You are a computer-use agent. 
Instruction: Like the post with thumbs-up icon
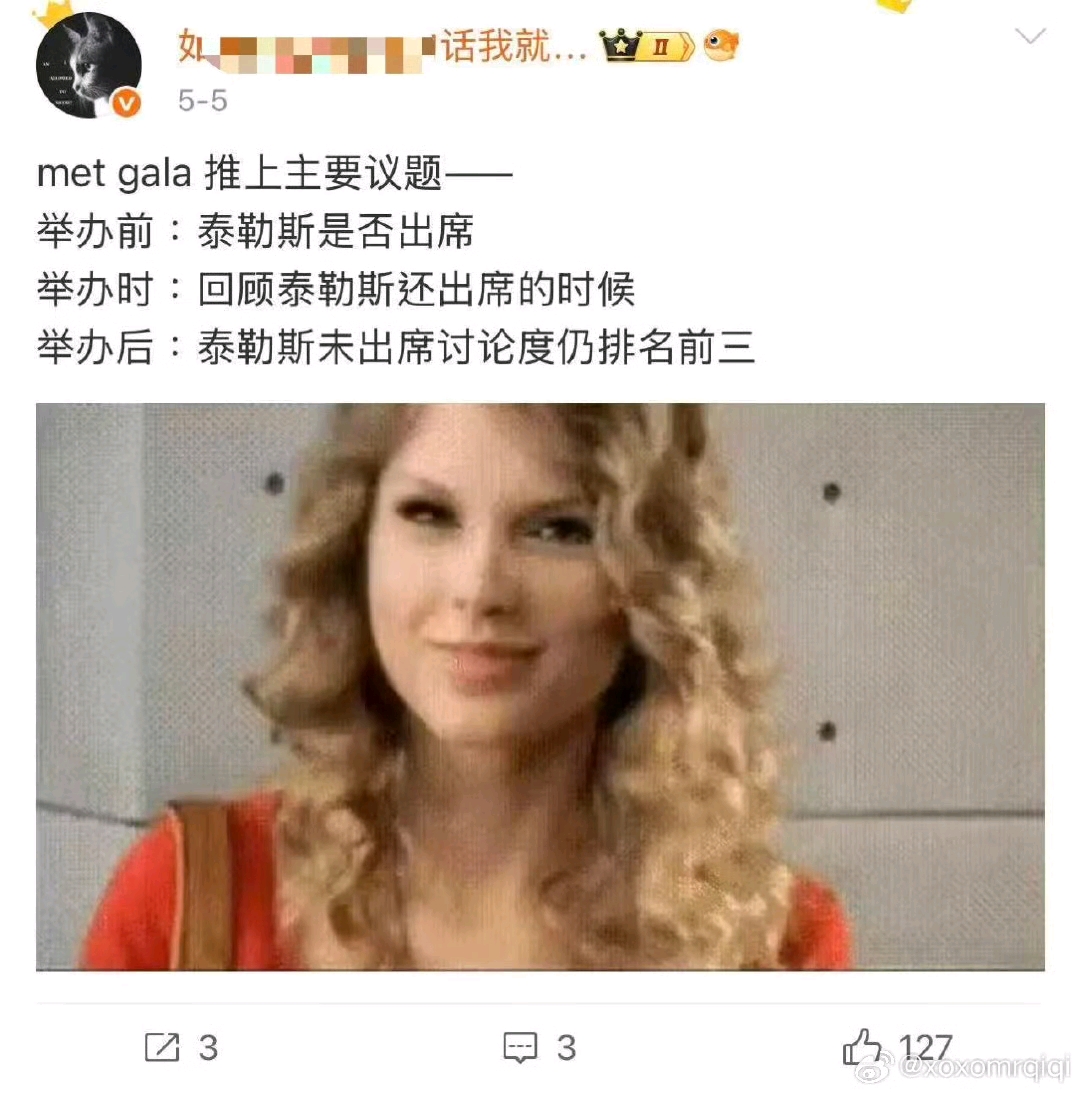point(862,1047)
